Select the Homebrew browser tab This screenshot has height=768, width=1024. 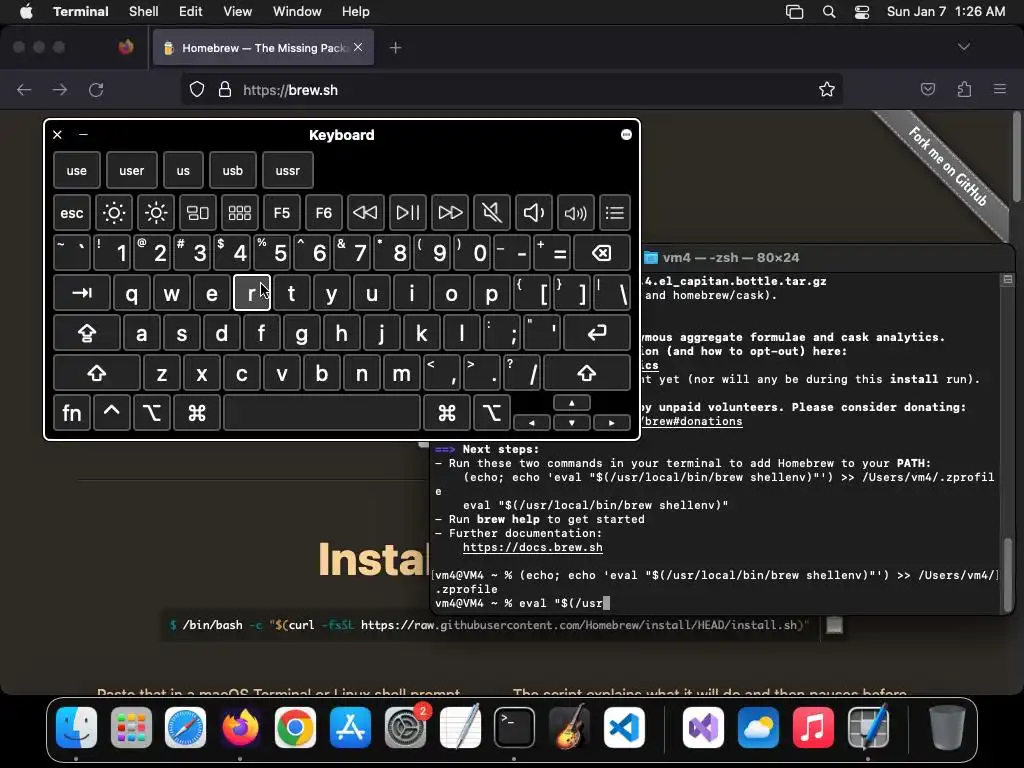[x=263, y=48]
